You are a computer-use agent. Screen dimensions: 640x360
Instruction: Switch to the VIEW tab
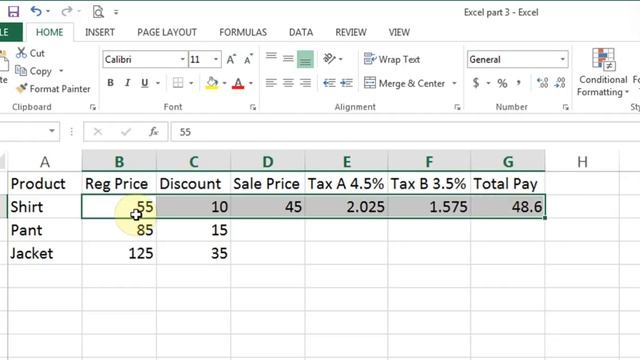click(x=399, y=32)
